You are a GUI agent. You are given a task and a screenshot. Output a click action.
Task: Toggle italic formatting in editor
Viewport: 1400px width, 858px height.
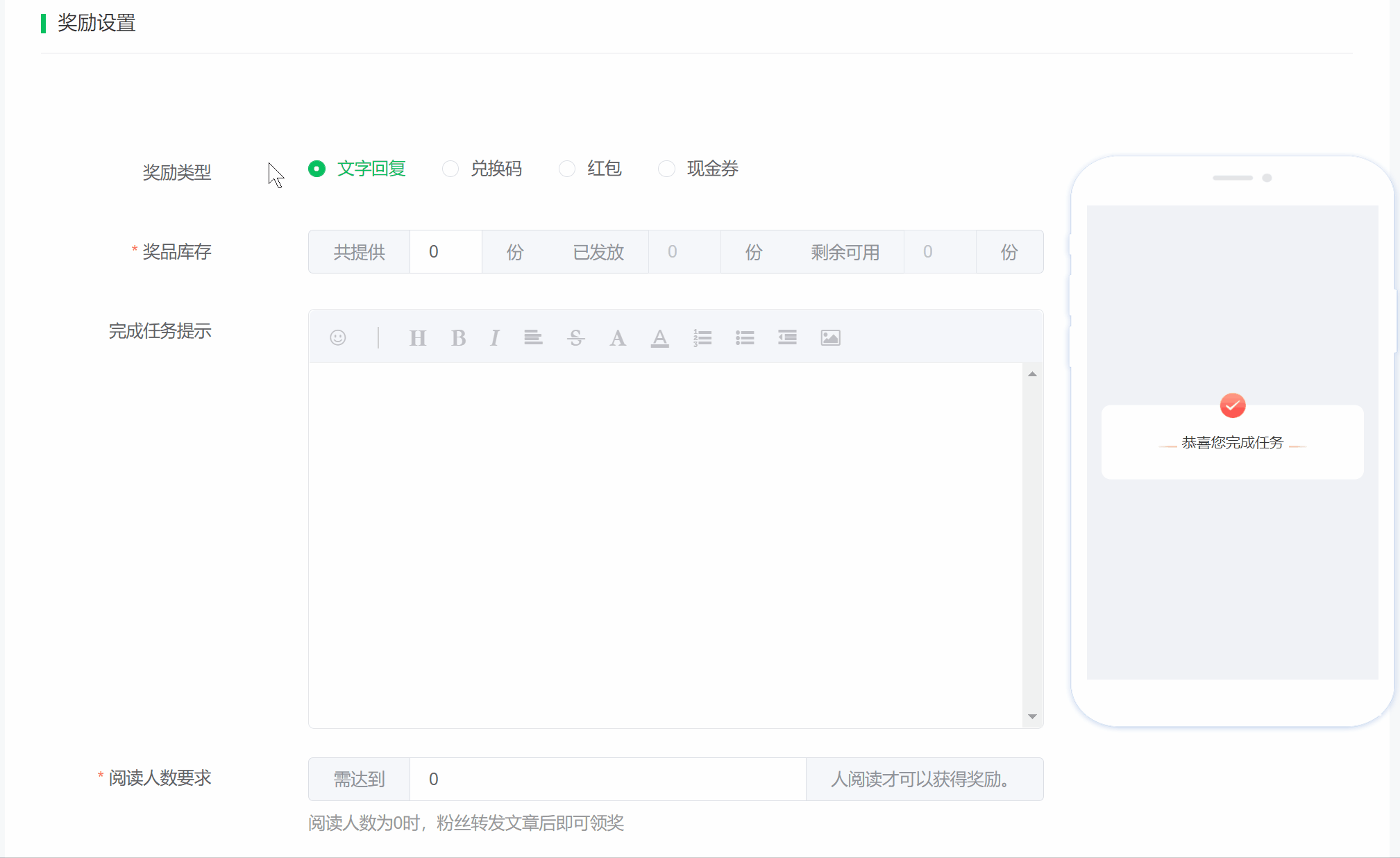point(494,338)
